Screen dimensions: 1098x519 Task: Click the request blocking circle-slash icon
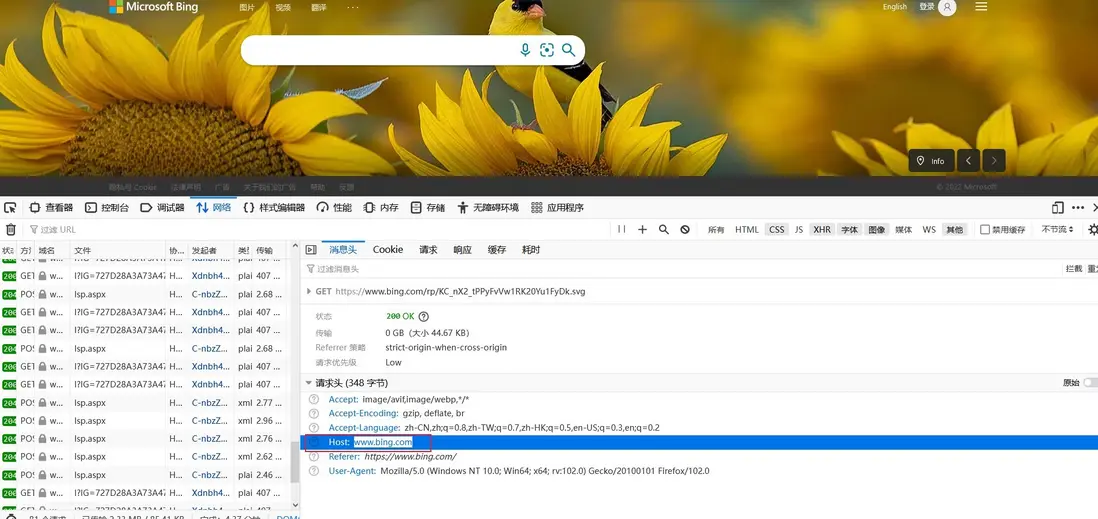685,229
